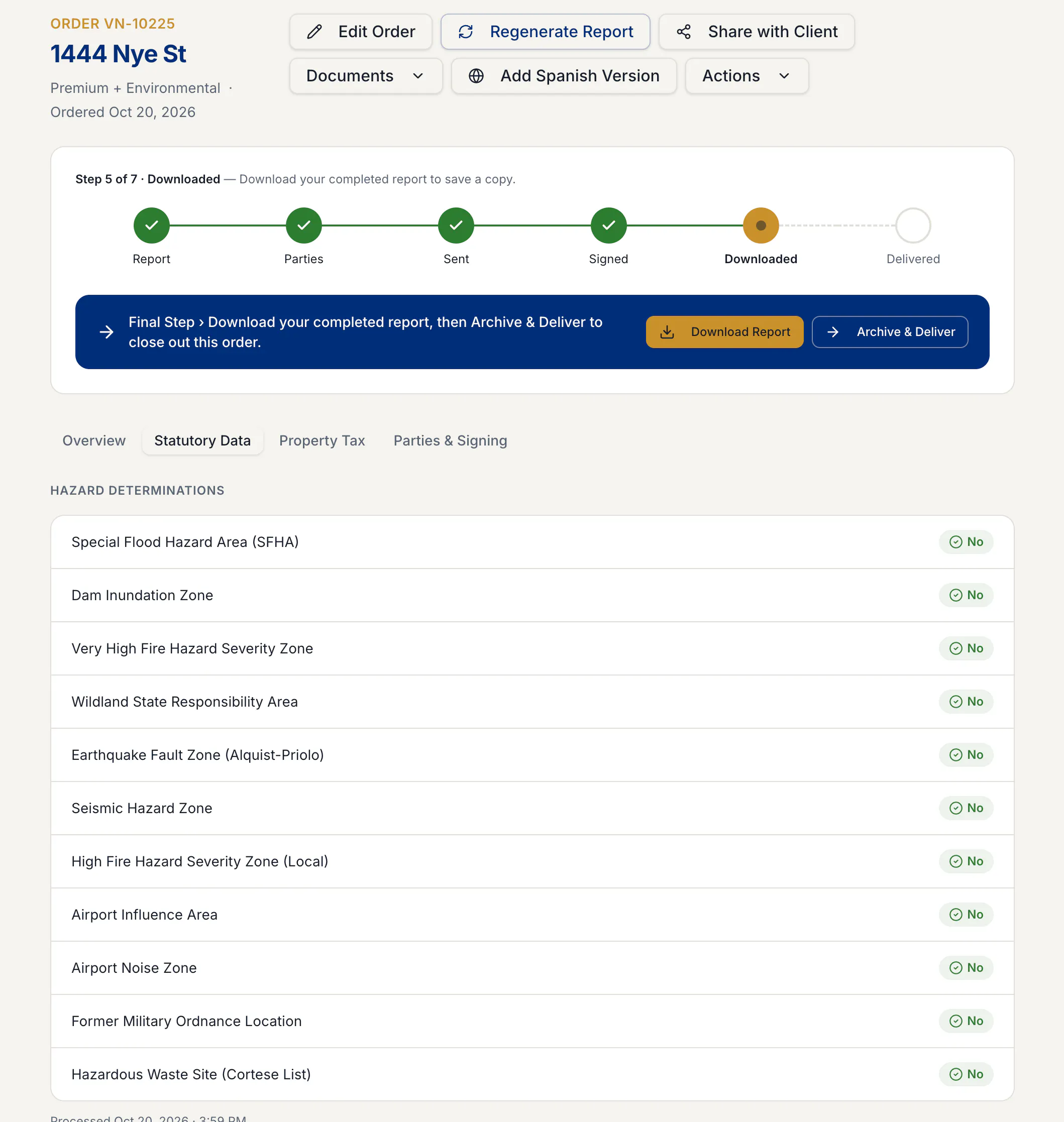The height and width of the screenshot is (1122, 1064).
Task: Click the Signed step checkmark circle
Action: click(x=608, y=225)
